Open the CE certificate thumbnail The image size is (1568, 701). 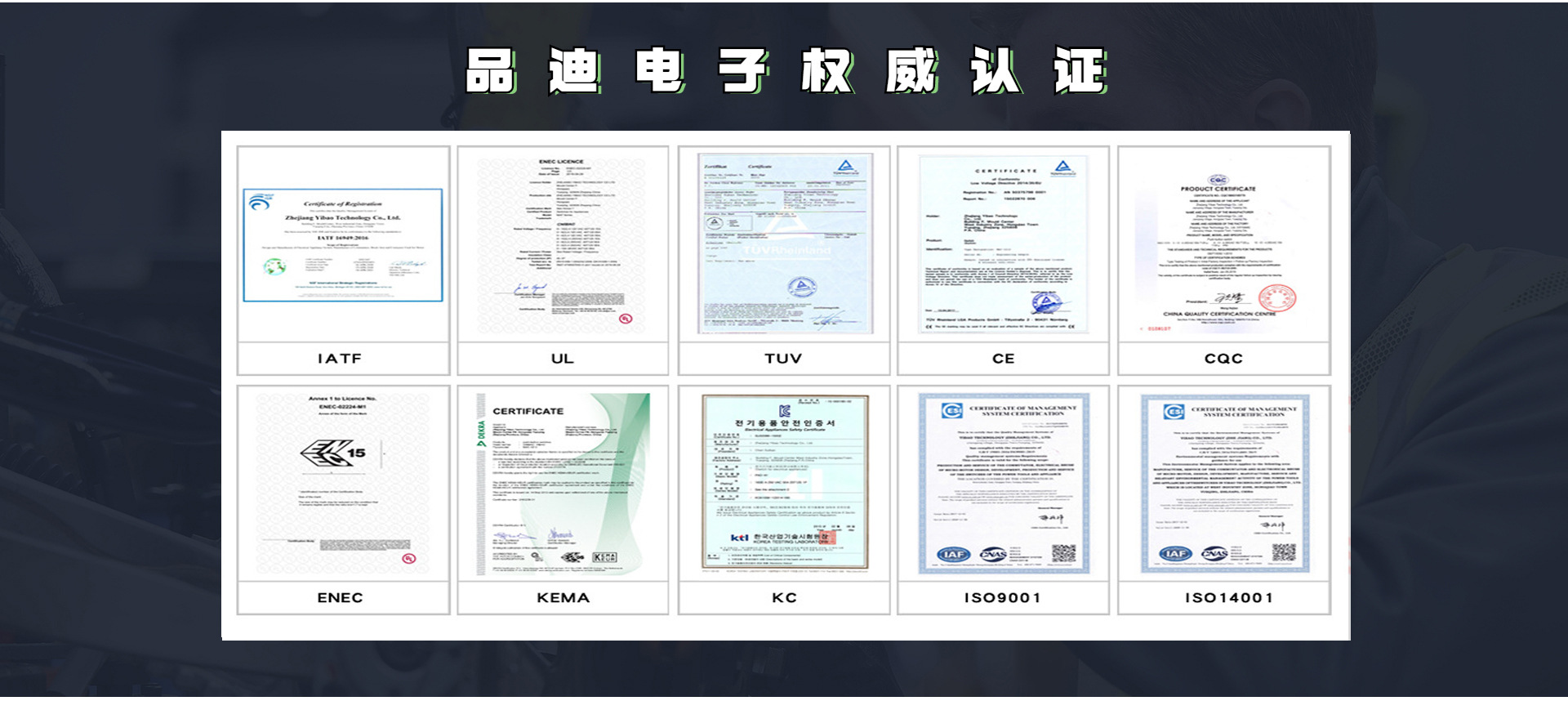1003,245
